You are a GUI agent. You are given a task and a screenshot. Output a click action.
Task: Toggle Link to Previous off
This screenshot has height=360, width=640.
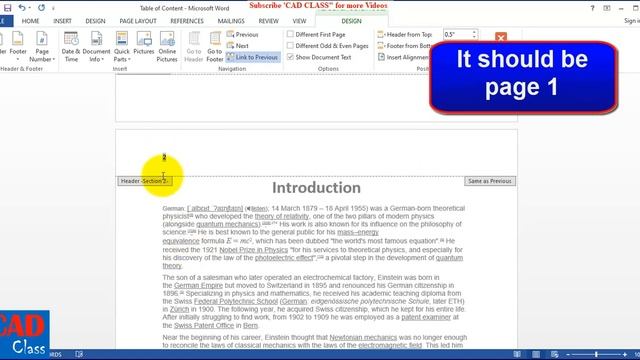pos(253,57)
